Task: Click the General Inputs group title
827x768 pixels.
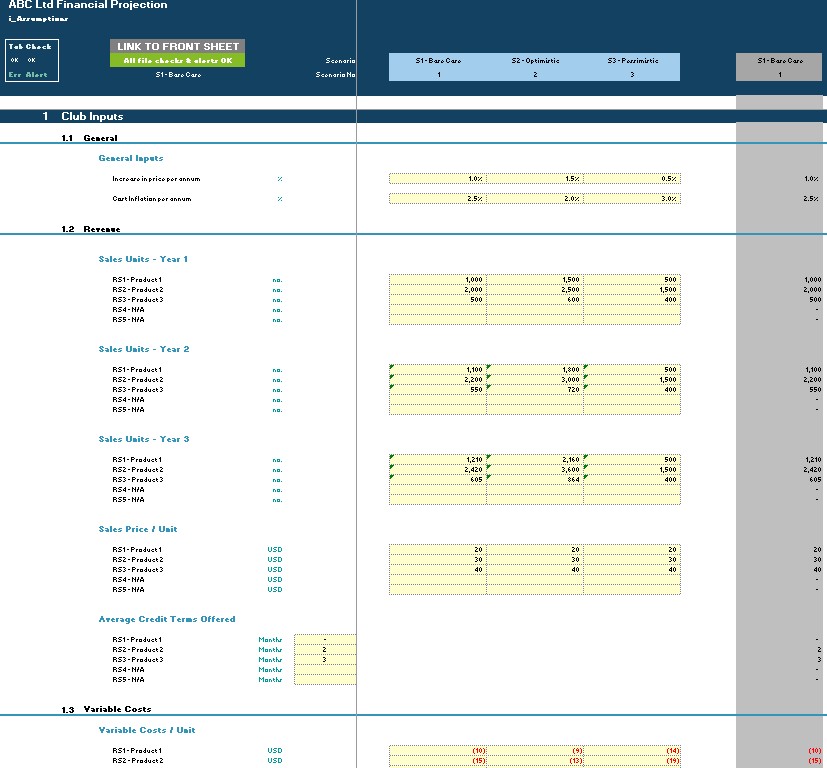Action: [131, 158]
